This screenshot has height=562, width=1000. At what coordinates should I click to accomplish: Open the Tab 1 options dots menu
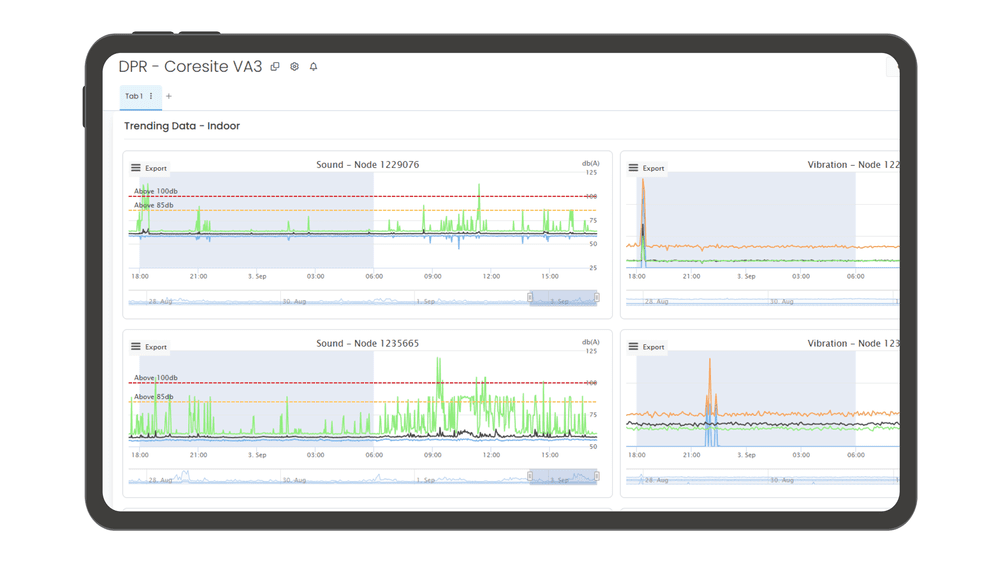pyautogui.click(x=151, y=96)
